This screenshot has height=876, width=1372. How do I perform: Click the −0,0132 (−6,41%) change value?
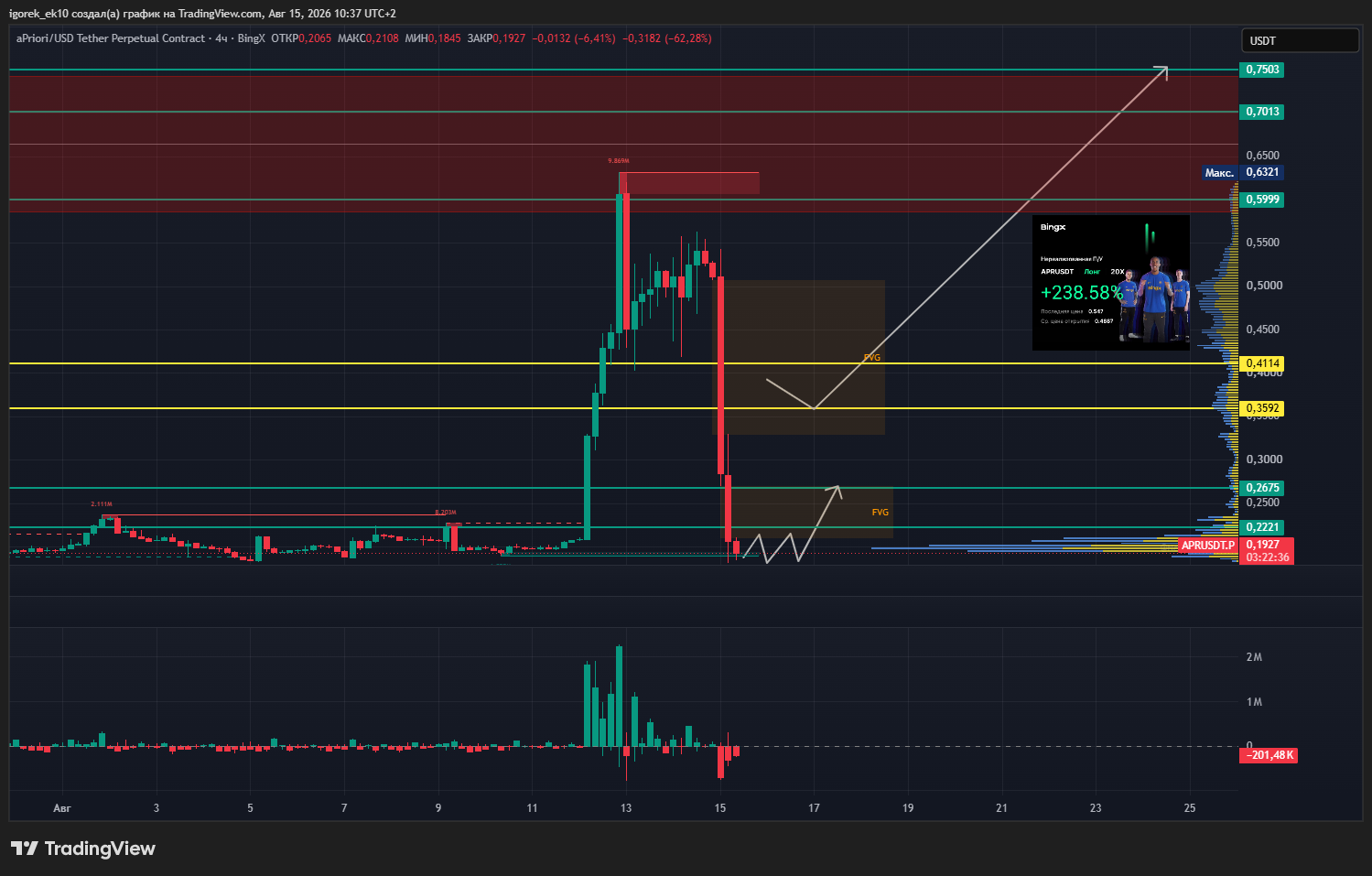[575, 38]
